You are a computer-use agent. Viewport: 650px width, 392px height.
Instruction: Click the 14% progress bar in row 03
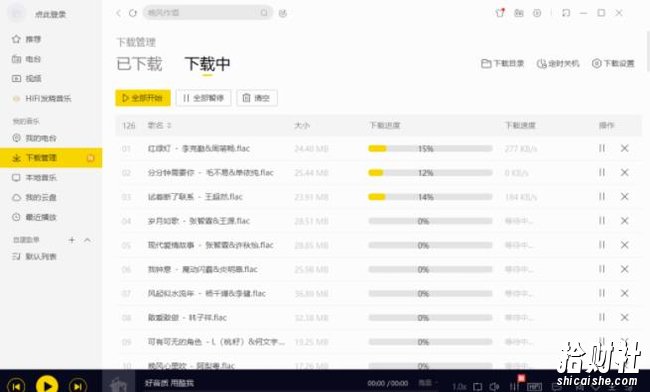click(430, 197)
